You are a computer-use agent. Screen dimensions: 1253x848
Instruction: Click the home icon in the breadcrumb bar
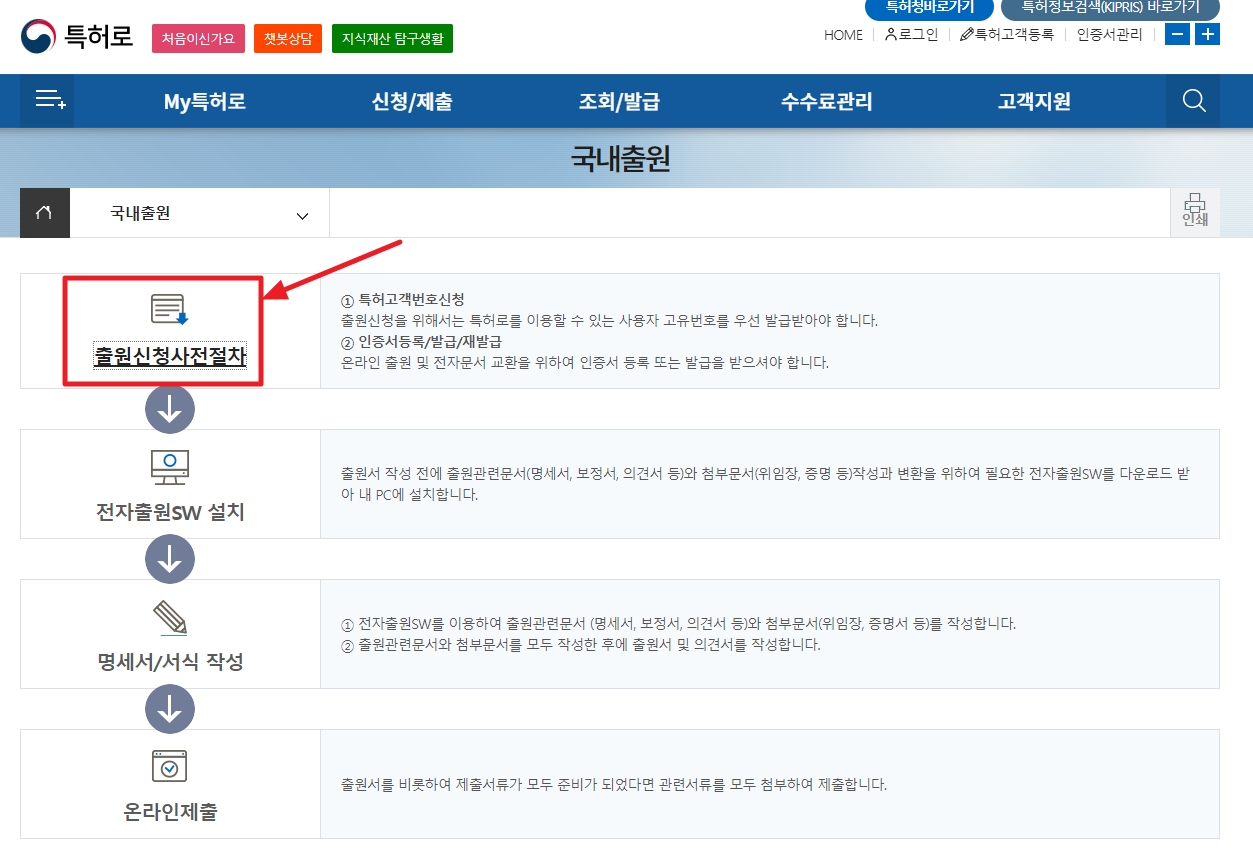(x=44, y=212)
